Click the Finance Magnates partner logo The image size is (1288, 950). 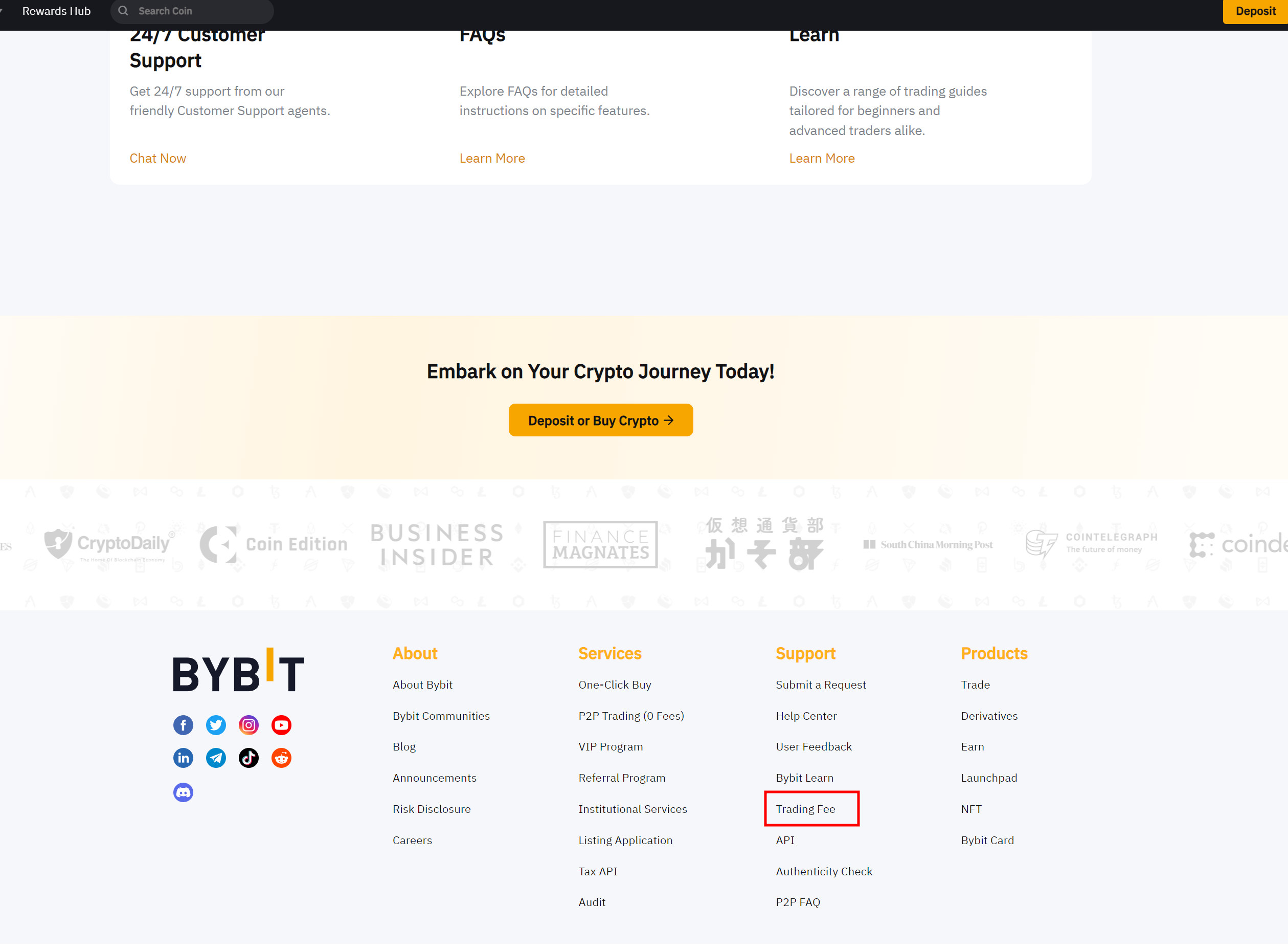[600, 544]
